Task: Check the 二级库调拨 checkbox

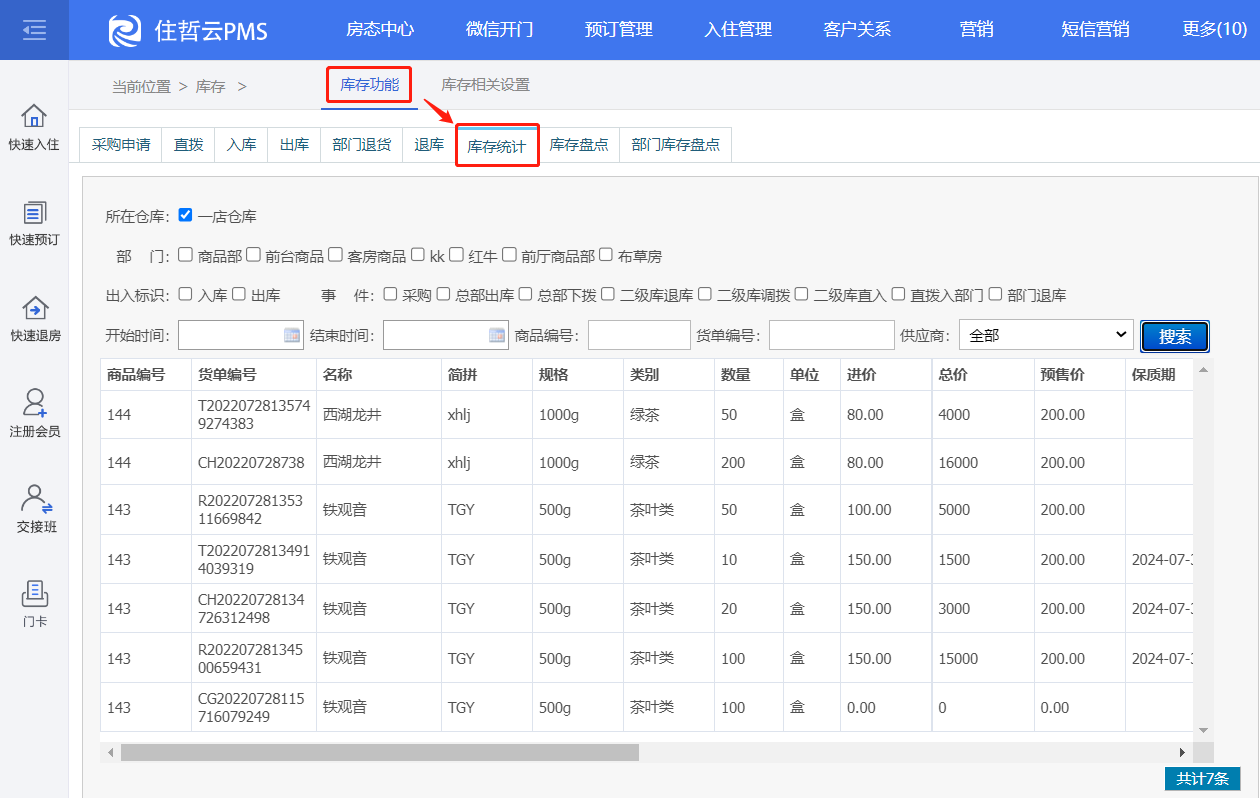Action: coord(704,294)
